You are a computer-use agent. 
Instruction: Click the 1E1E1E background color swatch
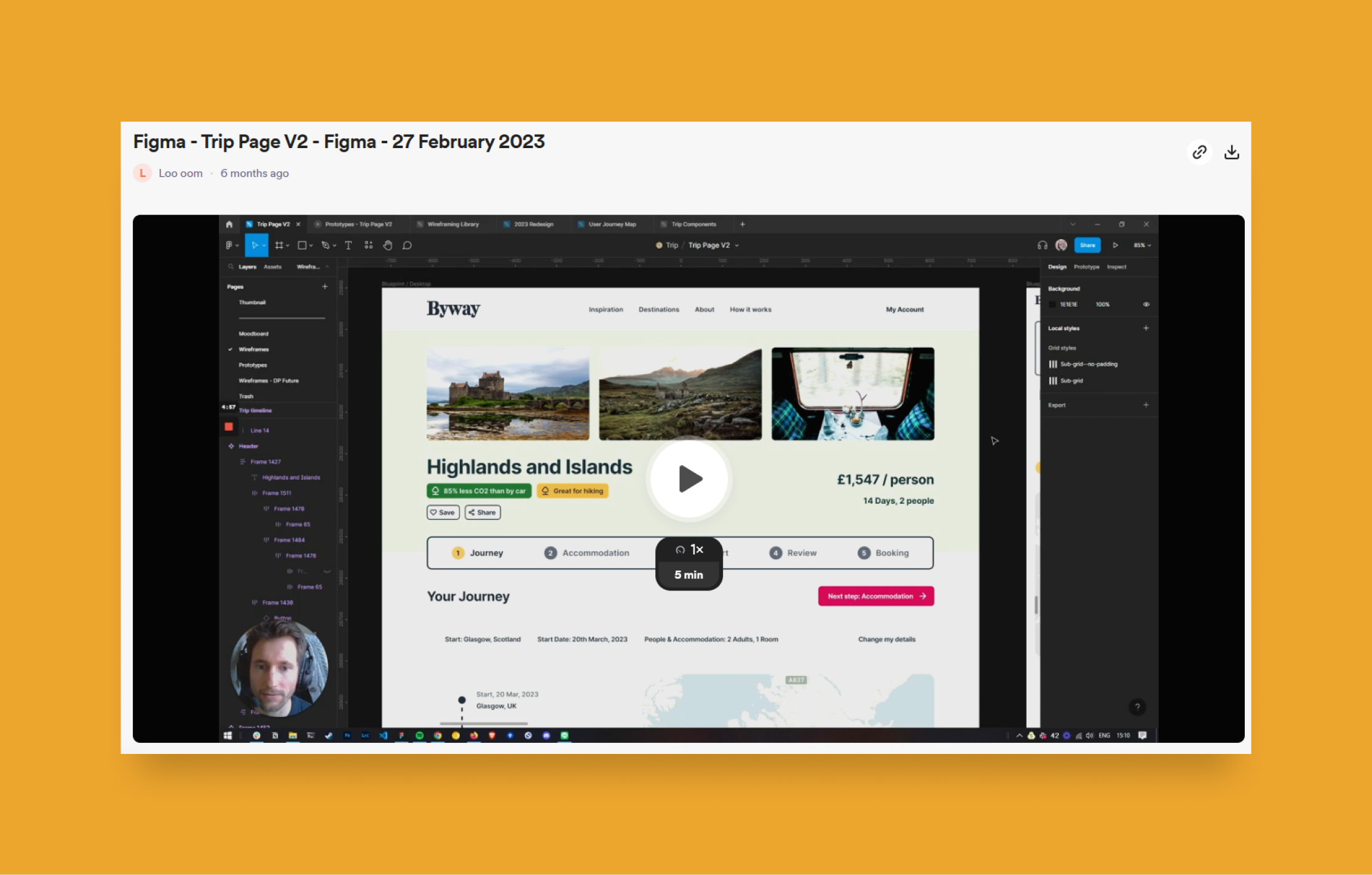(x=1052, y=304)
